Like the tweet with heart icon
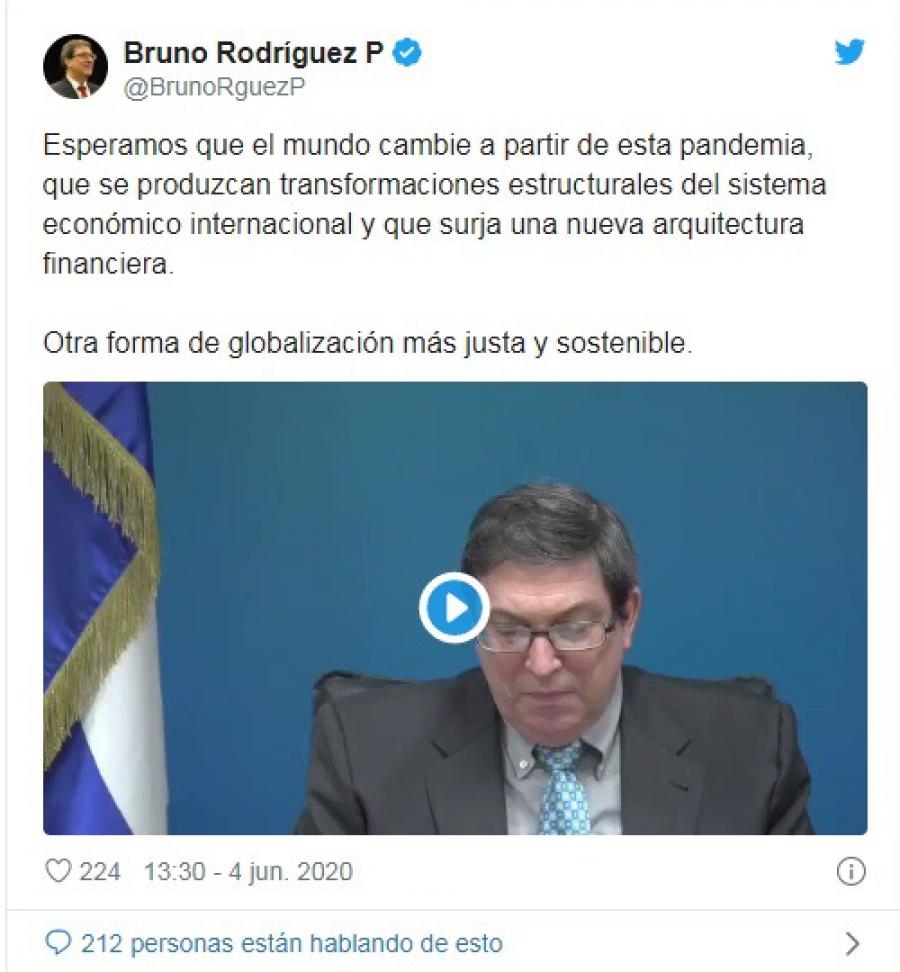900x972 pixels. 59,871
